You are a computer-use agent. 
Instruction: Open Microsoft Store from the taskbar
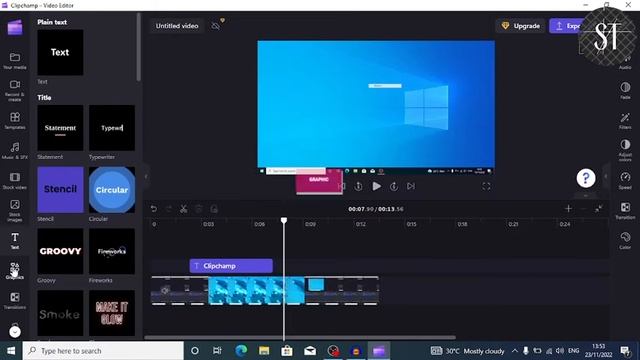click(x=287, y=351)
